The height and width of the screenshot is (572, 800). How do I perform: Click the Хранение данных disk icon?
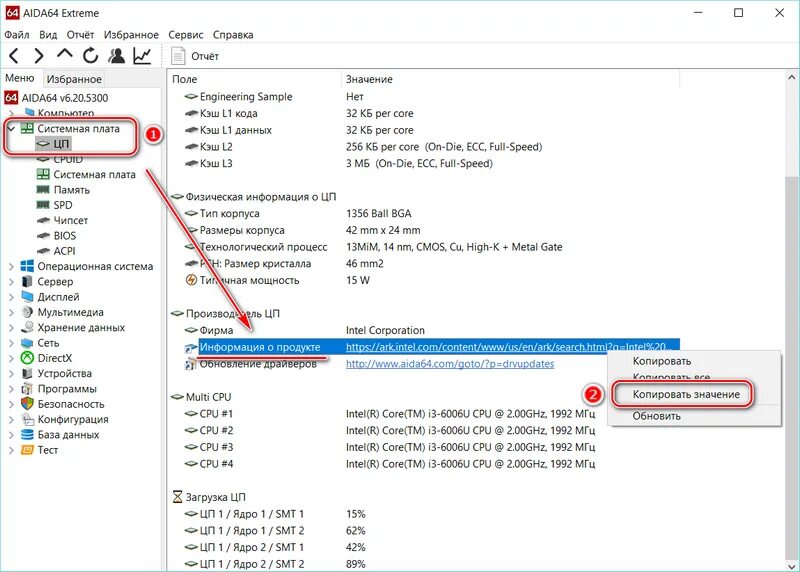27,327
